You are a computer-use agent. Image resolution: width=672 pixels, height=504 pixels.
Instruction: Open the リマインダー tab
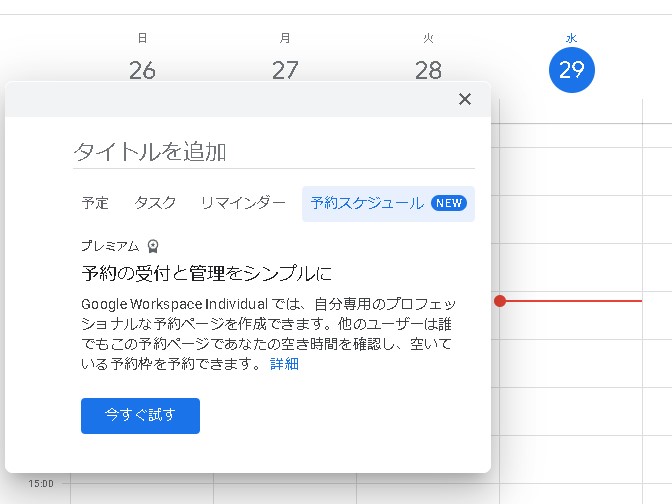pyautogui.click(x=243, y=203)
